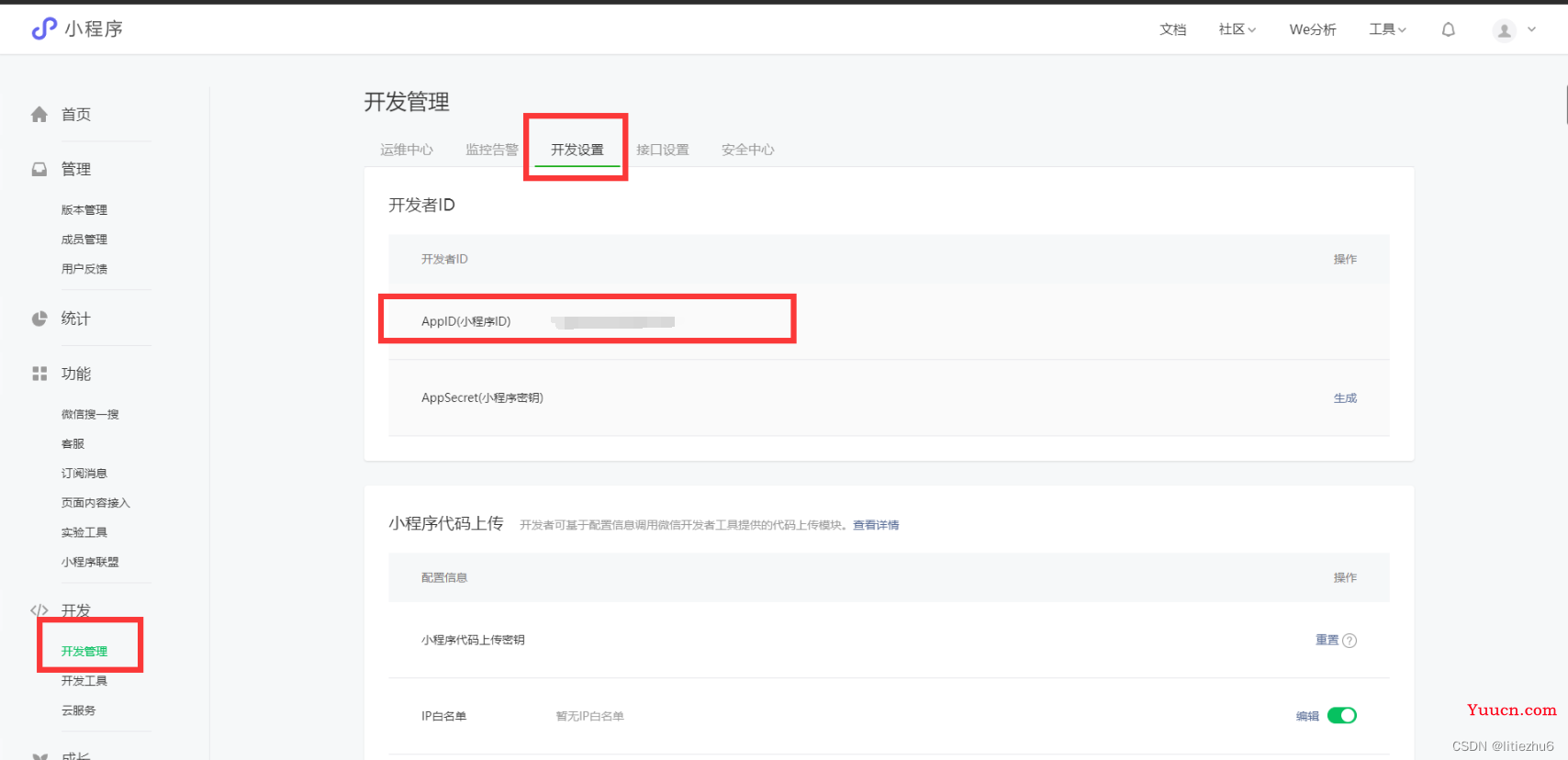
Task: Open 成员管理 in sidebar
Action: [x=84, y=240]
